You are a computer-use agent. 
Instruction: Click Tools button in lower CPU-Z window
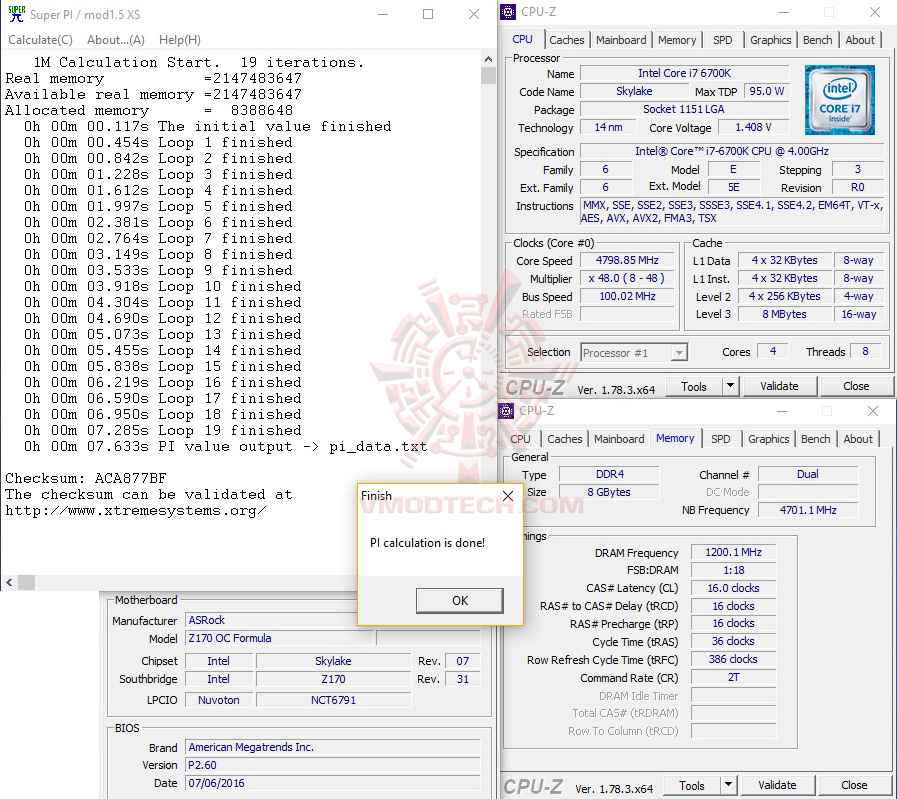coord(692,785)
